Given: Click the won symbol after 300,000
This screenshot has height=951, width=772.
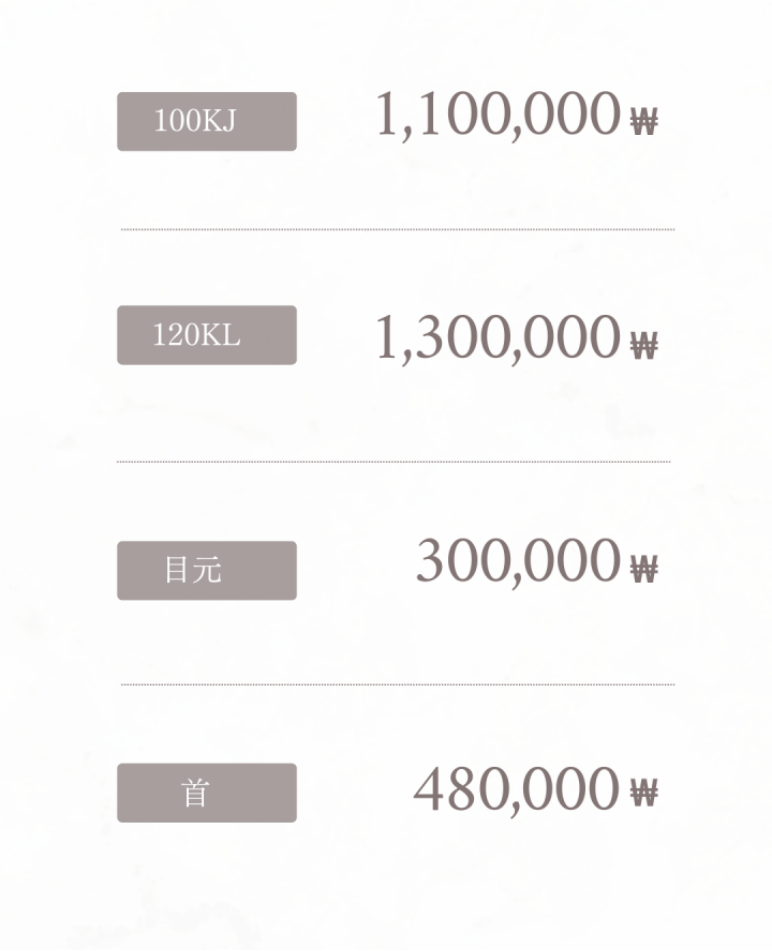Looking at the screenshot, I should click(x=644, y=570).
